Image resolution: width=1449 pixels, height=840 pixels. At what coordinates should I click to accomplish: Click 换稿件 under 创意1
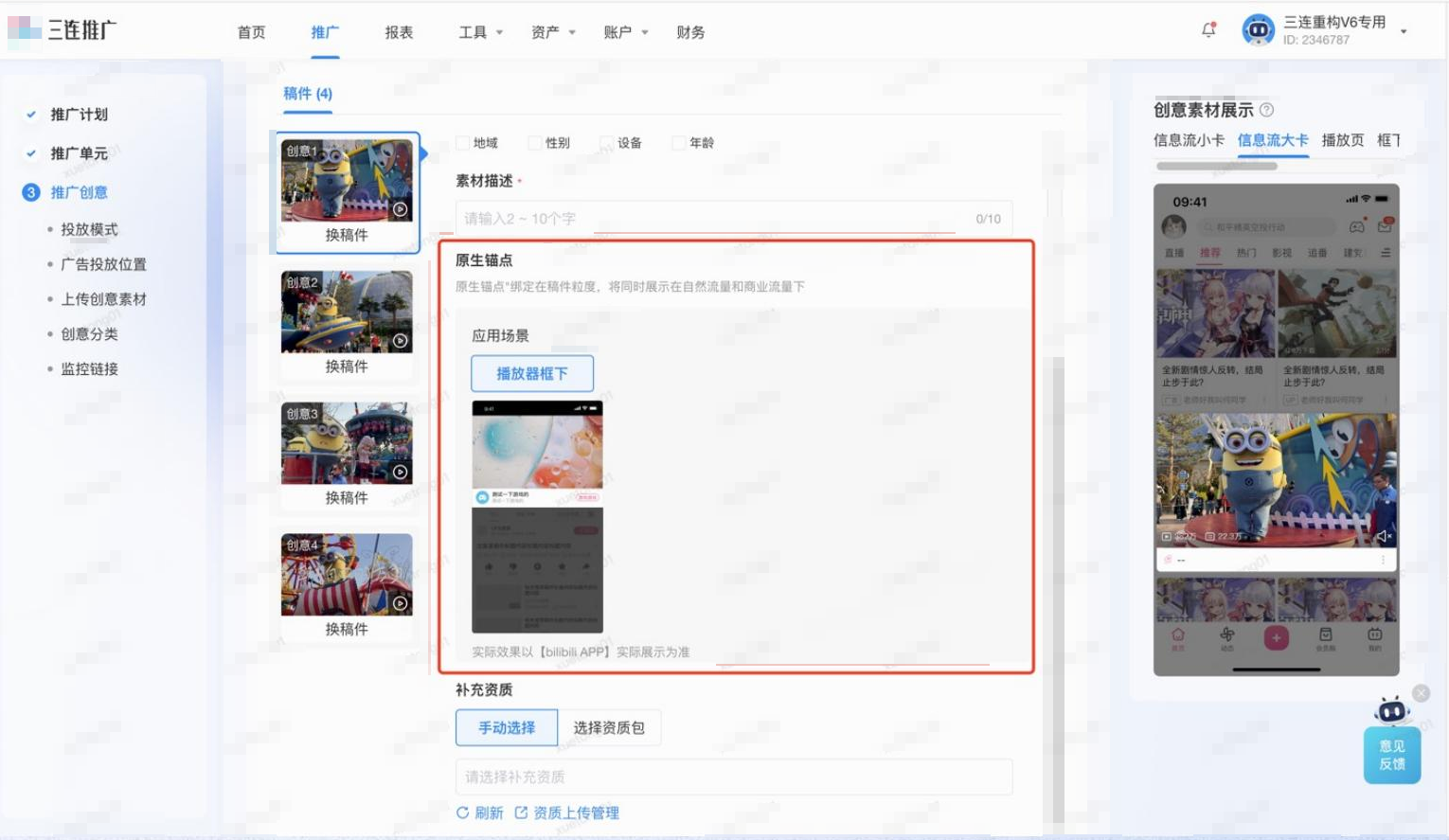347,235
